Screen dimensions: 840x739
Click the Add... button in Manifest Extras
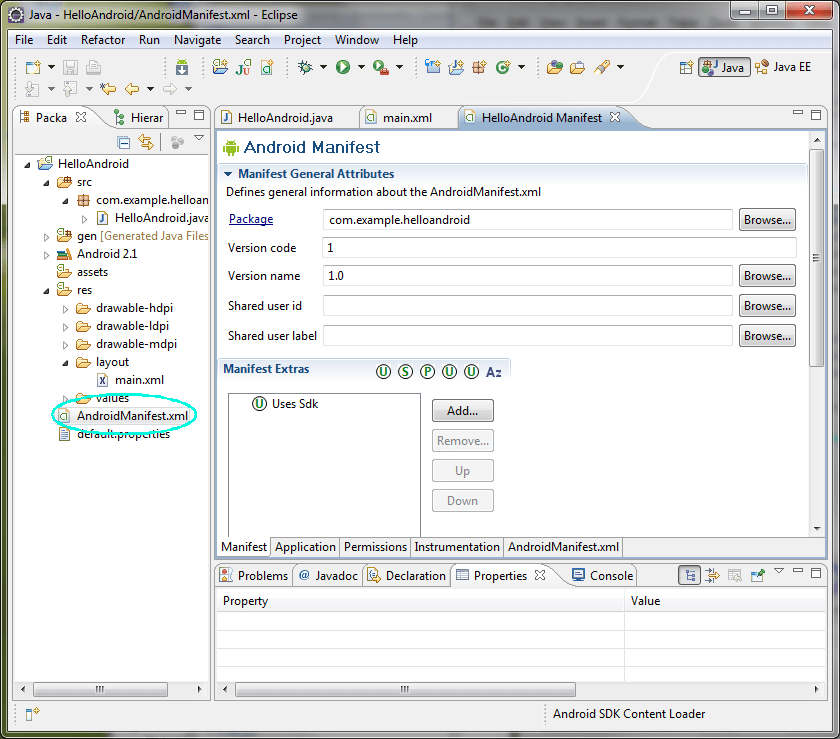(x=462, y=410)
